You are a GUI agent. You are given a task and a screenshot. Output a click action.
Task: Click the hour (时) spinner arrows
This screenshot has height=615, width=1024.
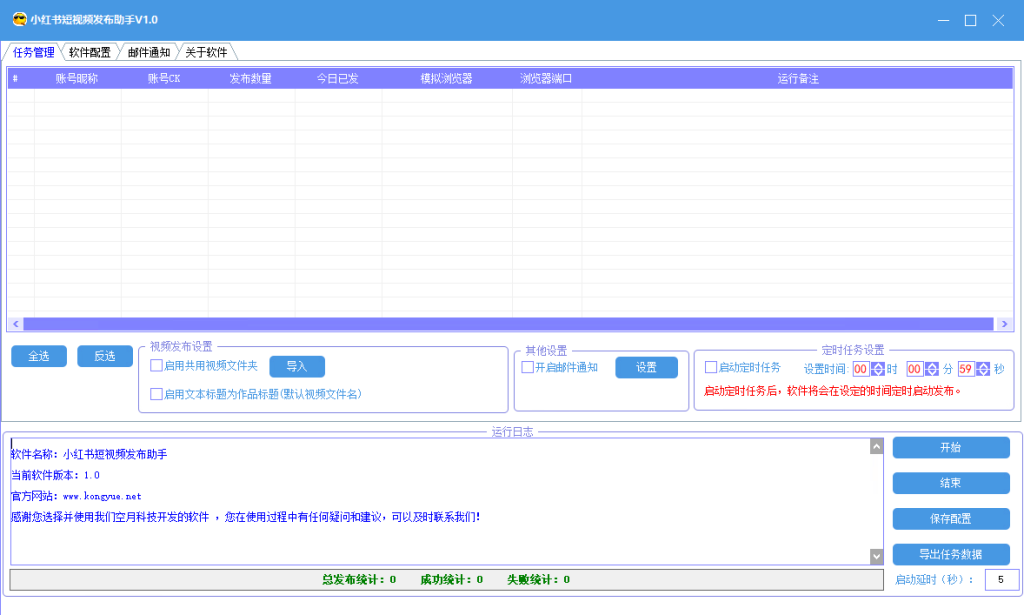coord(878,369)
